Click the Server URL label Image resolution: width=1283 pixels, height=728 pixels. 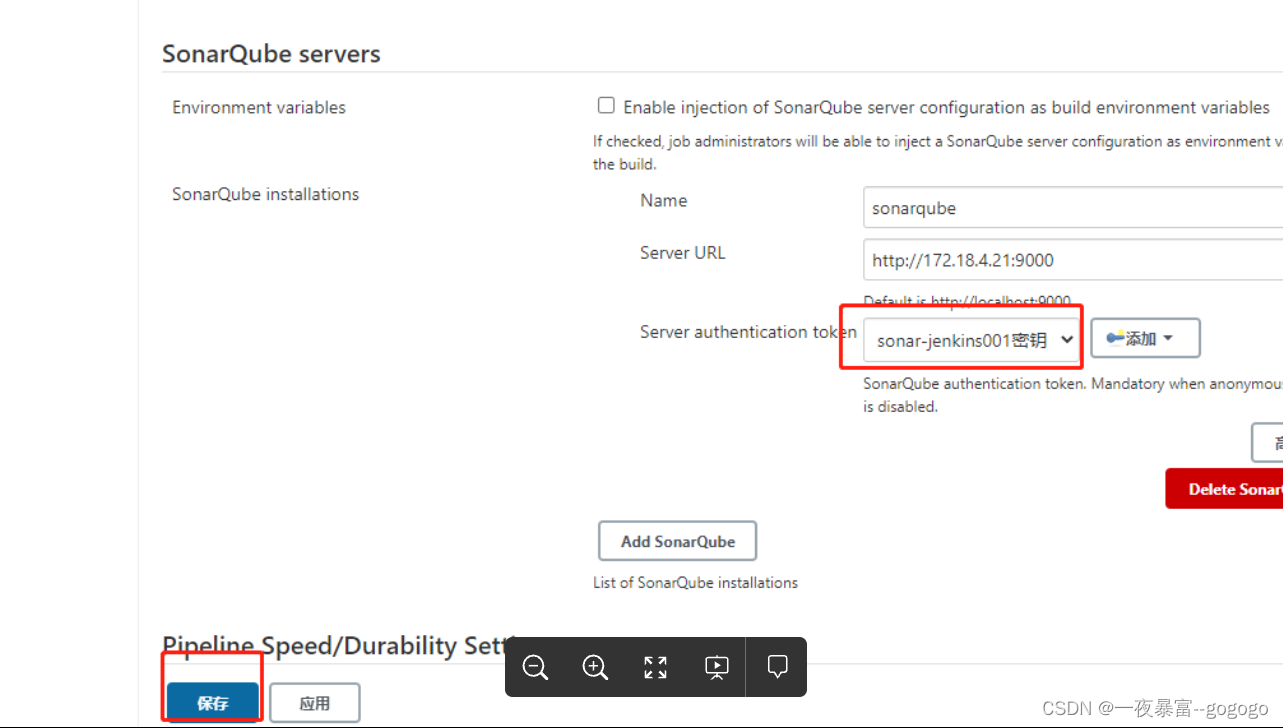[683, 253]
